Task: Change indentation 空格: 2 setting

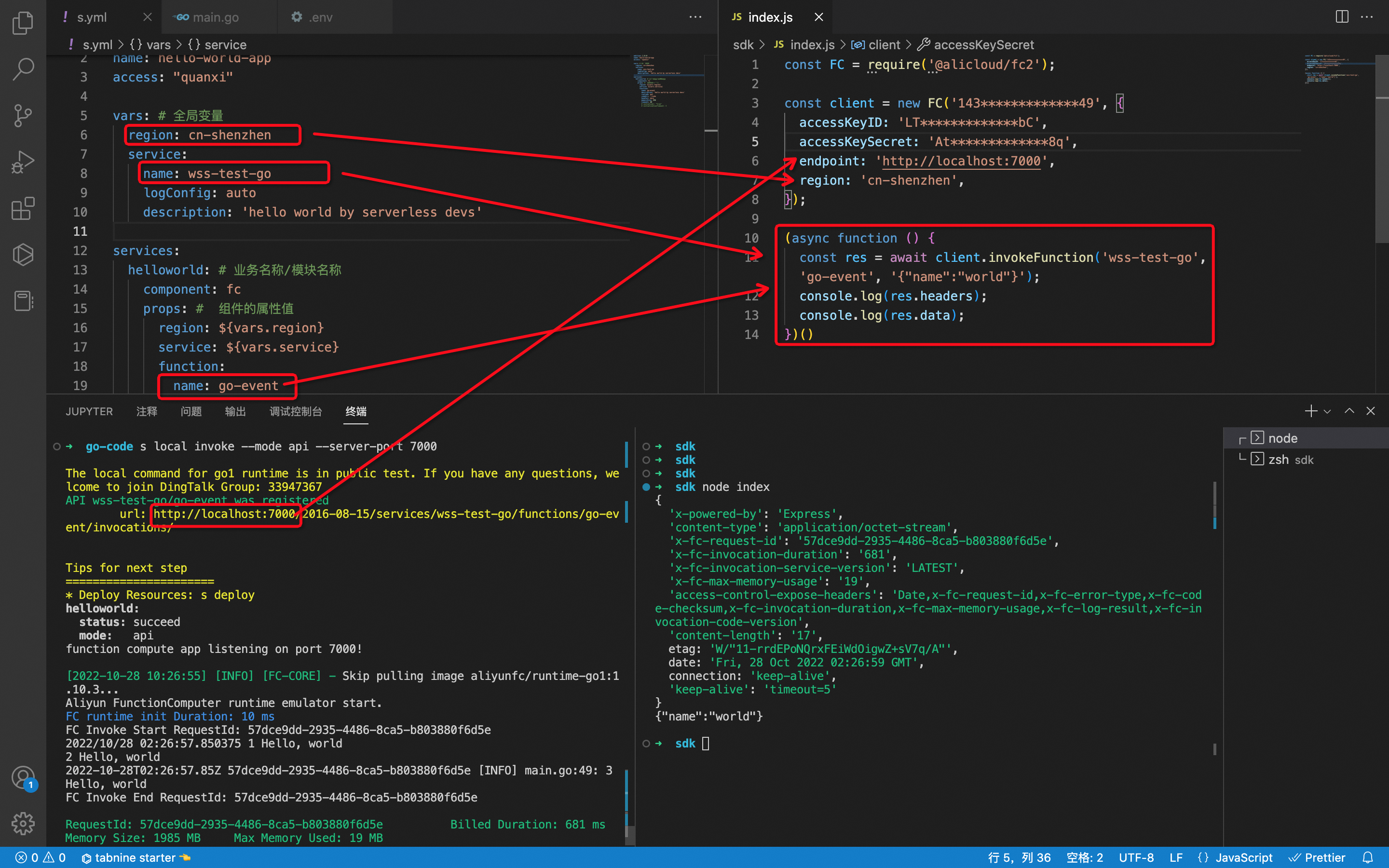Action: click(x=1084, y=858)
